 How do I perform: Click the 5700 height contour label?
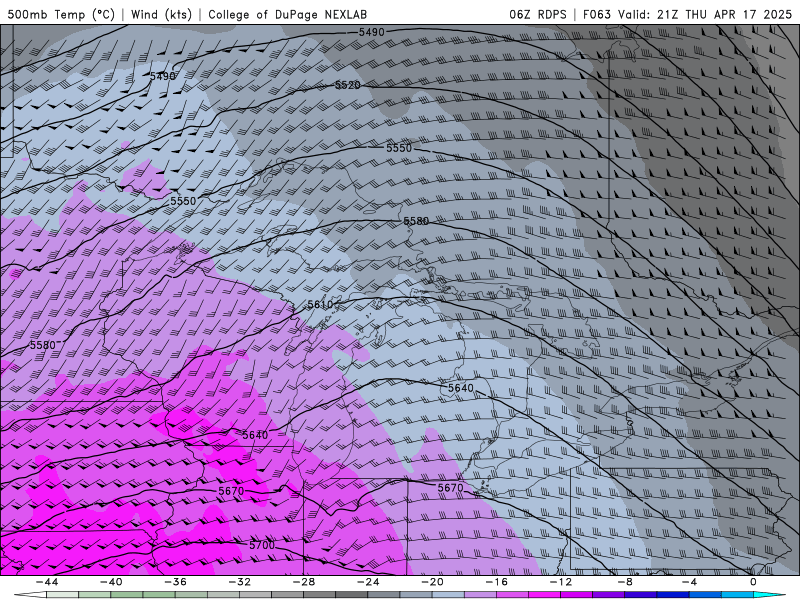(262, 545)
